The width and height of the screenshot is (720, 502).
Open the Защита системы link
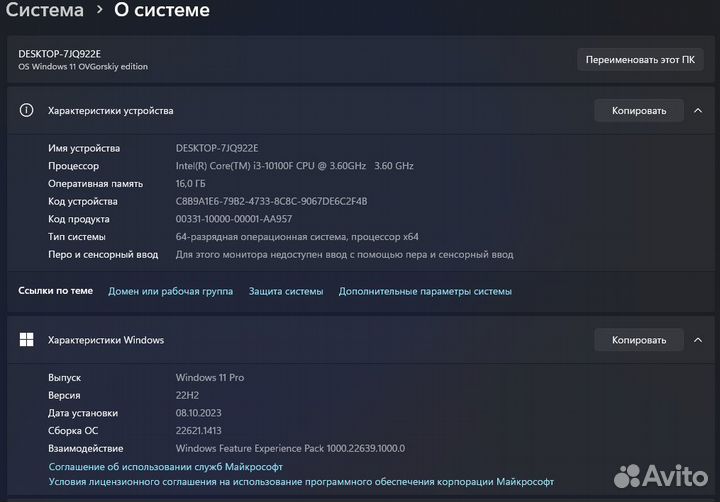click(286, 291)
